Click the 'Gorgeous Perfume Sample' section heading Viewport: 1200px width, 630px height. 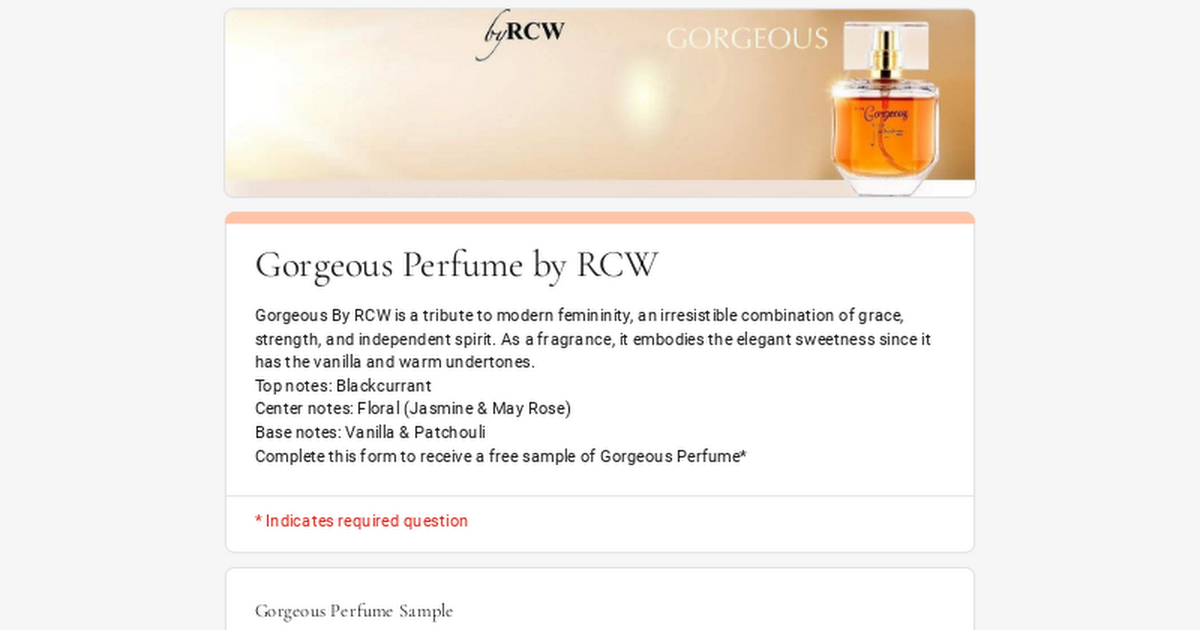354,611
